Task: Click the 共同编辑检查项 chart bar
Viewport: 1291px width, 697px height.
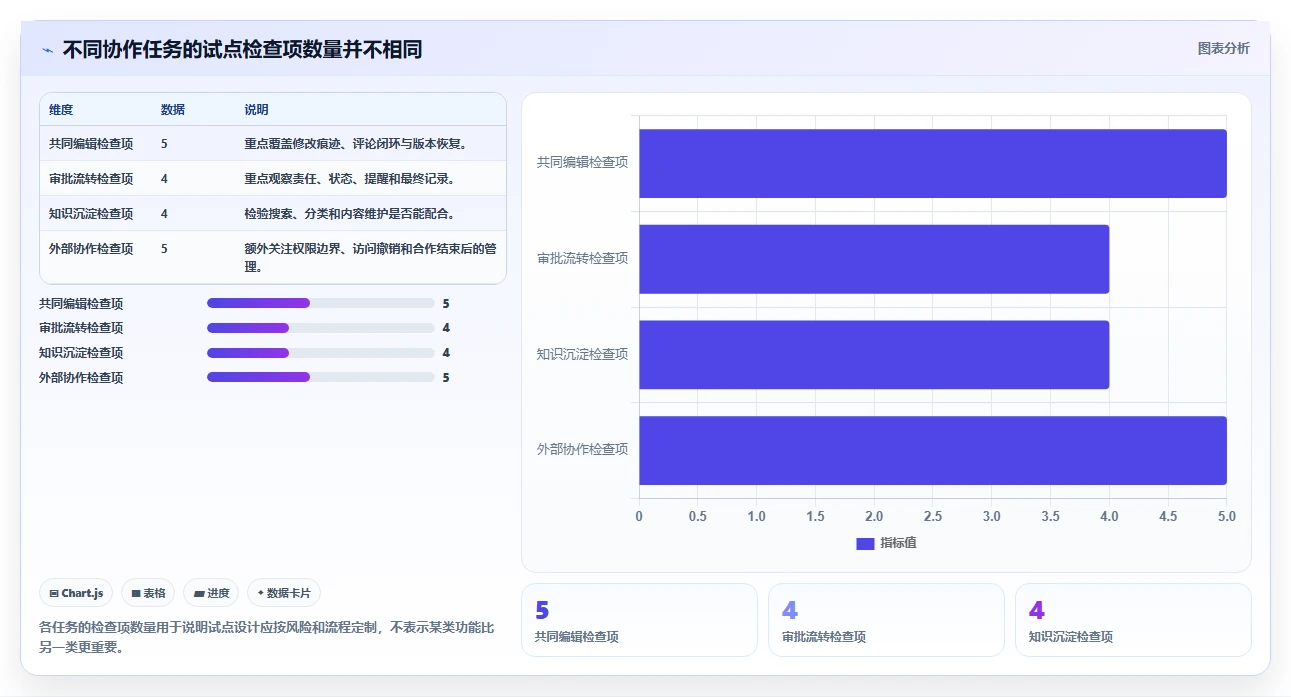Action: 933,163
